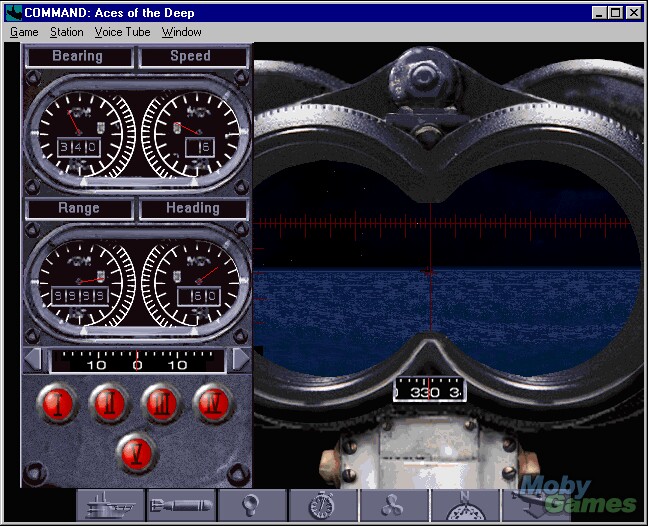Screen dimensions: 648x526
Task: Click the 0 mark on spread angle scale
Action: point(137,365)
